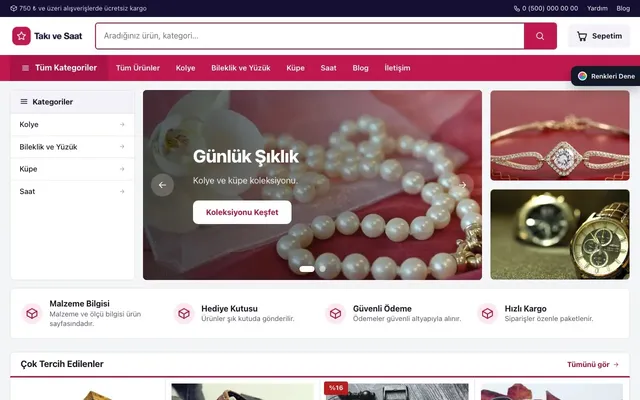
Task: Focus the product search input field
Action: (310, 36)
